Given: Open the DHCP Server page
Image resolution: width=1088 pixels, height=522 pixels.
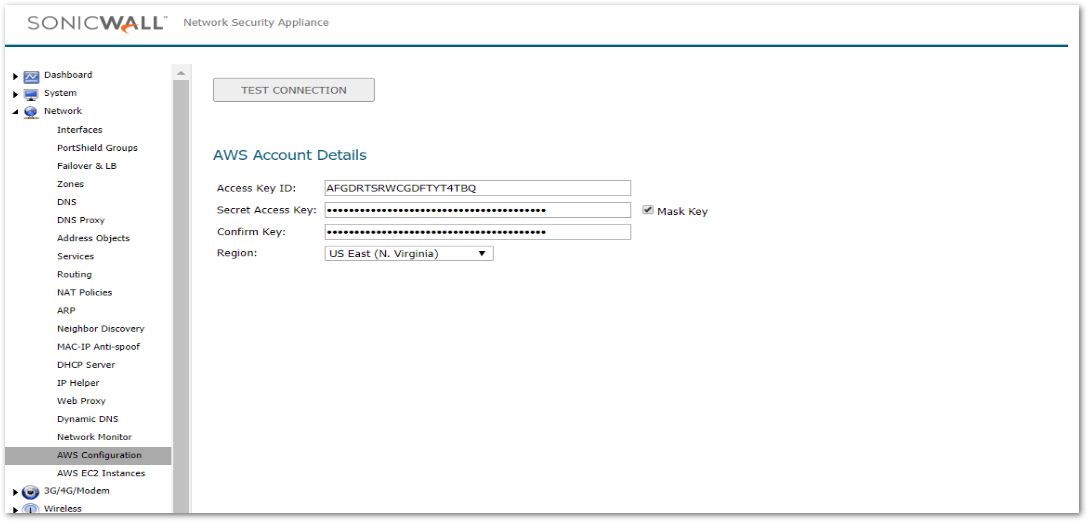Looking at the screenshot, I should tap(85, 365).
